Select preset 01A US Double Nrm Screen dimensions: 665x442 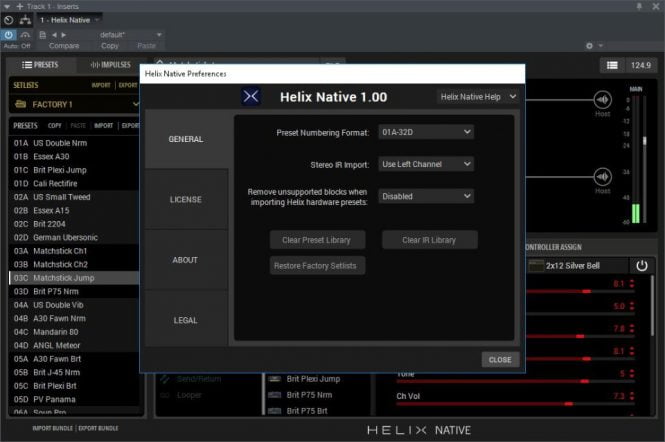[x=73, y=143]
